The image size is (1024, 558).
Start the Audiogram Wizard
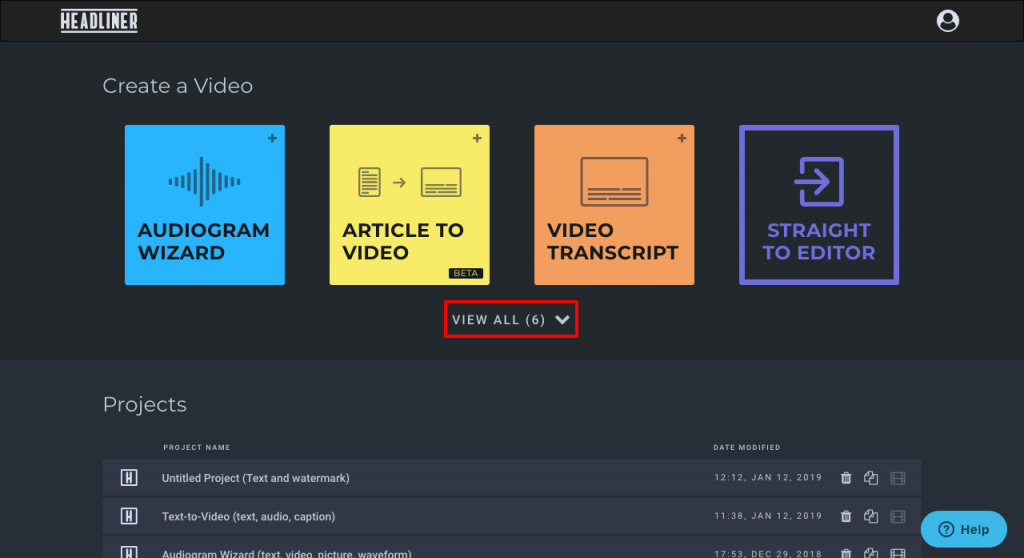point(205,205)
